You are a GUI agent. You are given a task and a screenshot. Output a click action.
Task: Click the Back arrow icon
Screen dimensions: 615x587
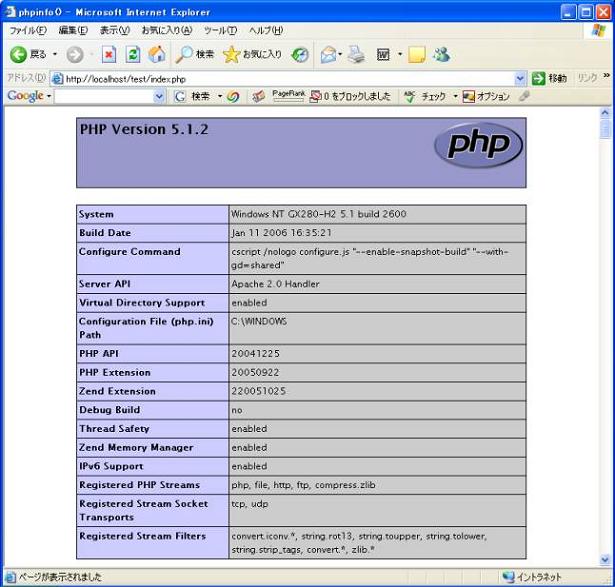coord(18,55)
